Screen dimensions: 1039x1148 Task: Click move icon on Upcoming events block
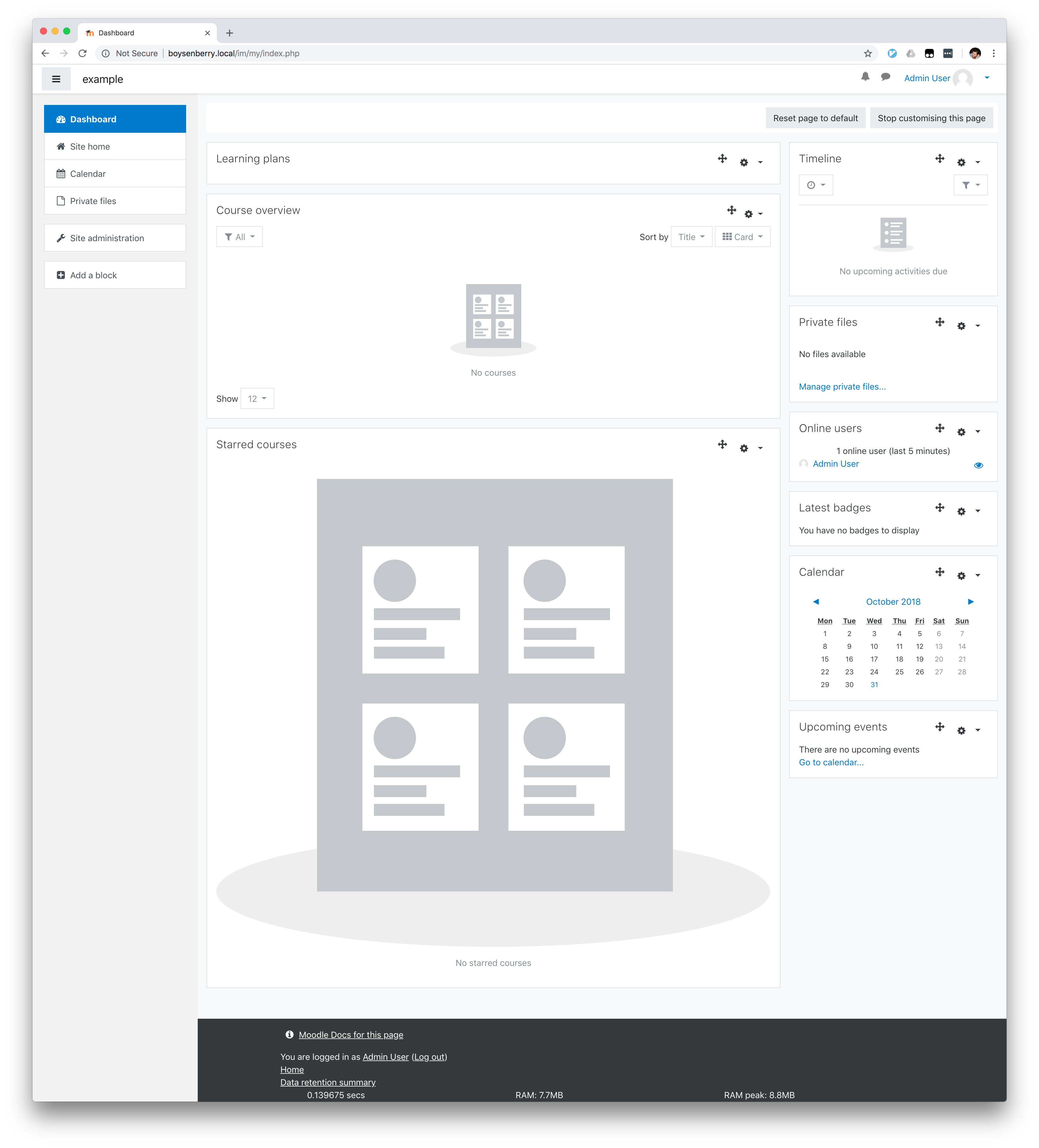click(939, 727)
